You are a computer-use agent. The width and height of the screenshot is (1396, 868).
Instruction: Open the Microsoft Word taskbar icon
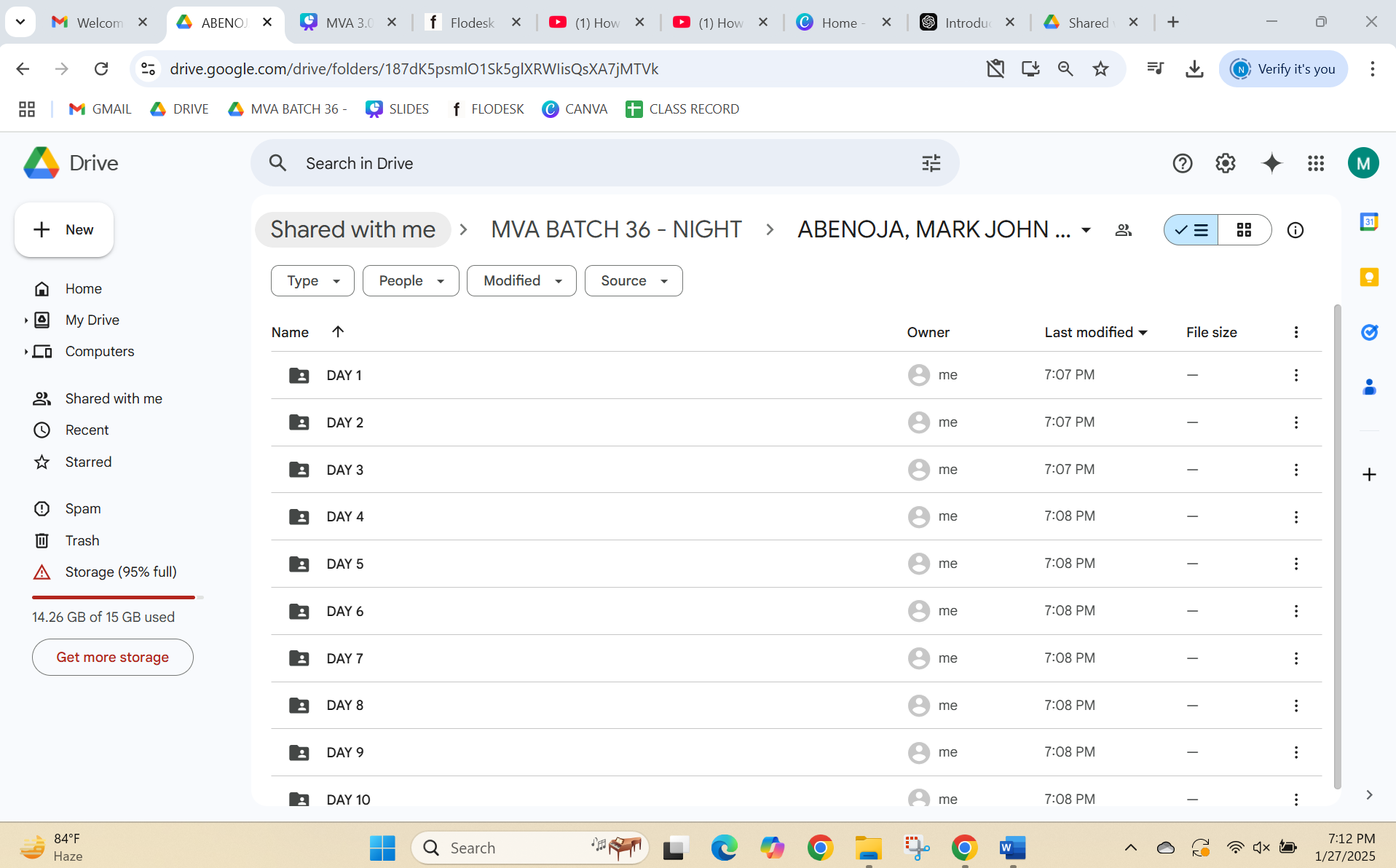tap(1012, 848)
